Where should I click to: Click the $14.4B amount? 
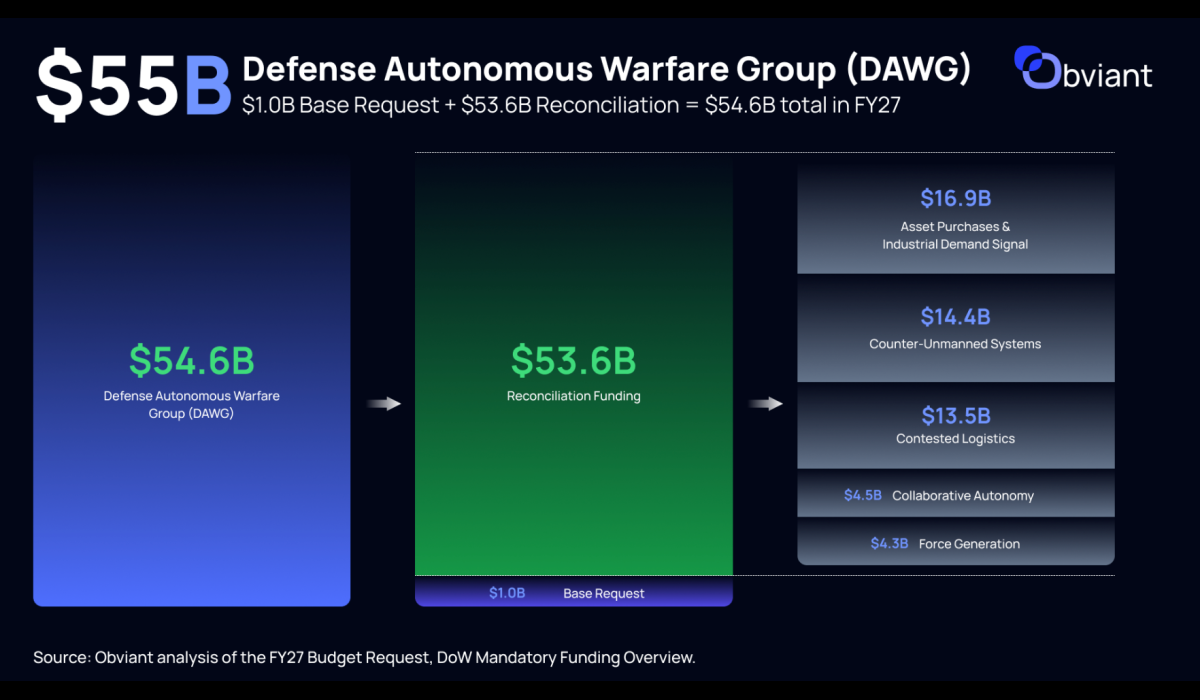point(956,317)
